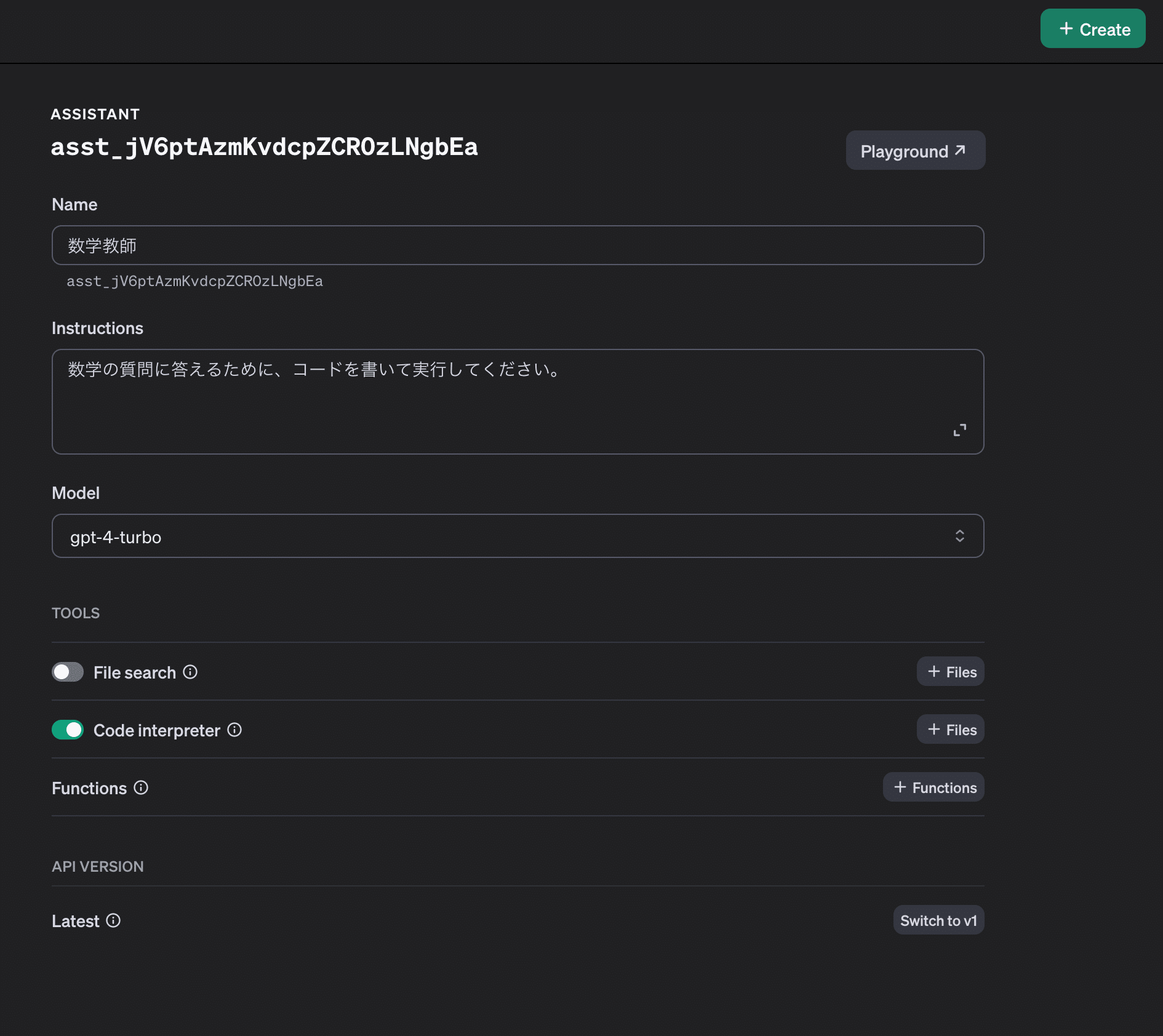Click the info icon beside Code interpreter
This screenshot has height=1036, width=1163.
[234, 730]
